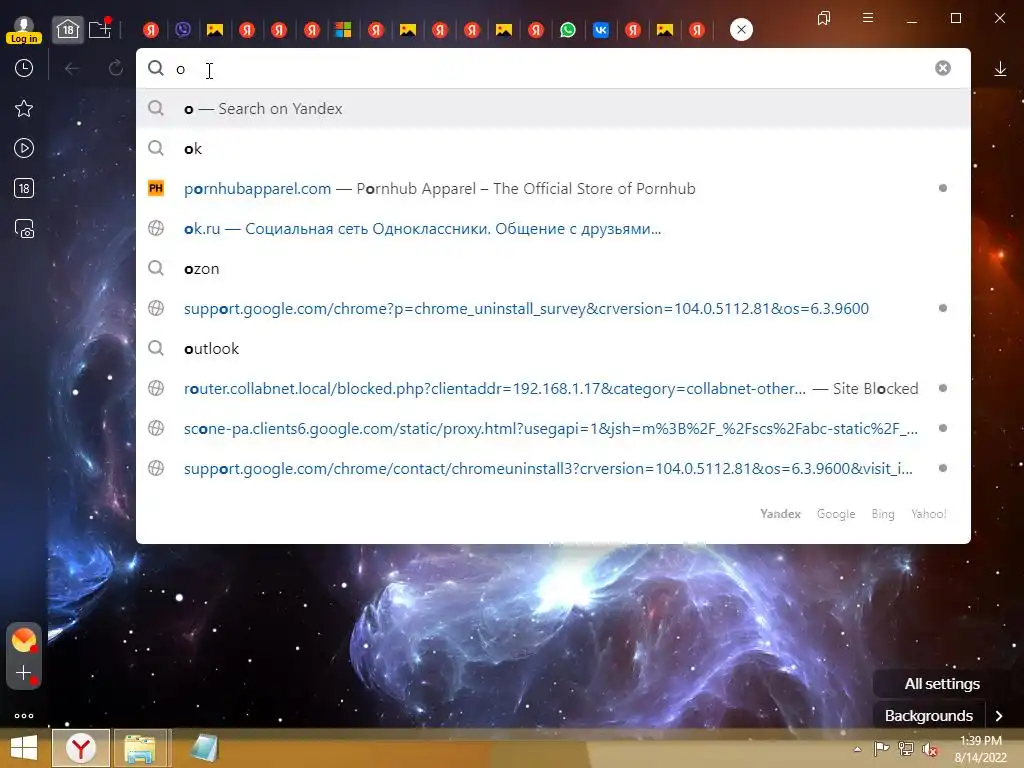This screenshot has height=768, width=1024.
Task: Open the taskbar clock 1:39 PM
Action: (x=980, y=749)
